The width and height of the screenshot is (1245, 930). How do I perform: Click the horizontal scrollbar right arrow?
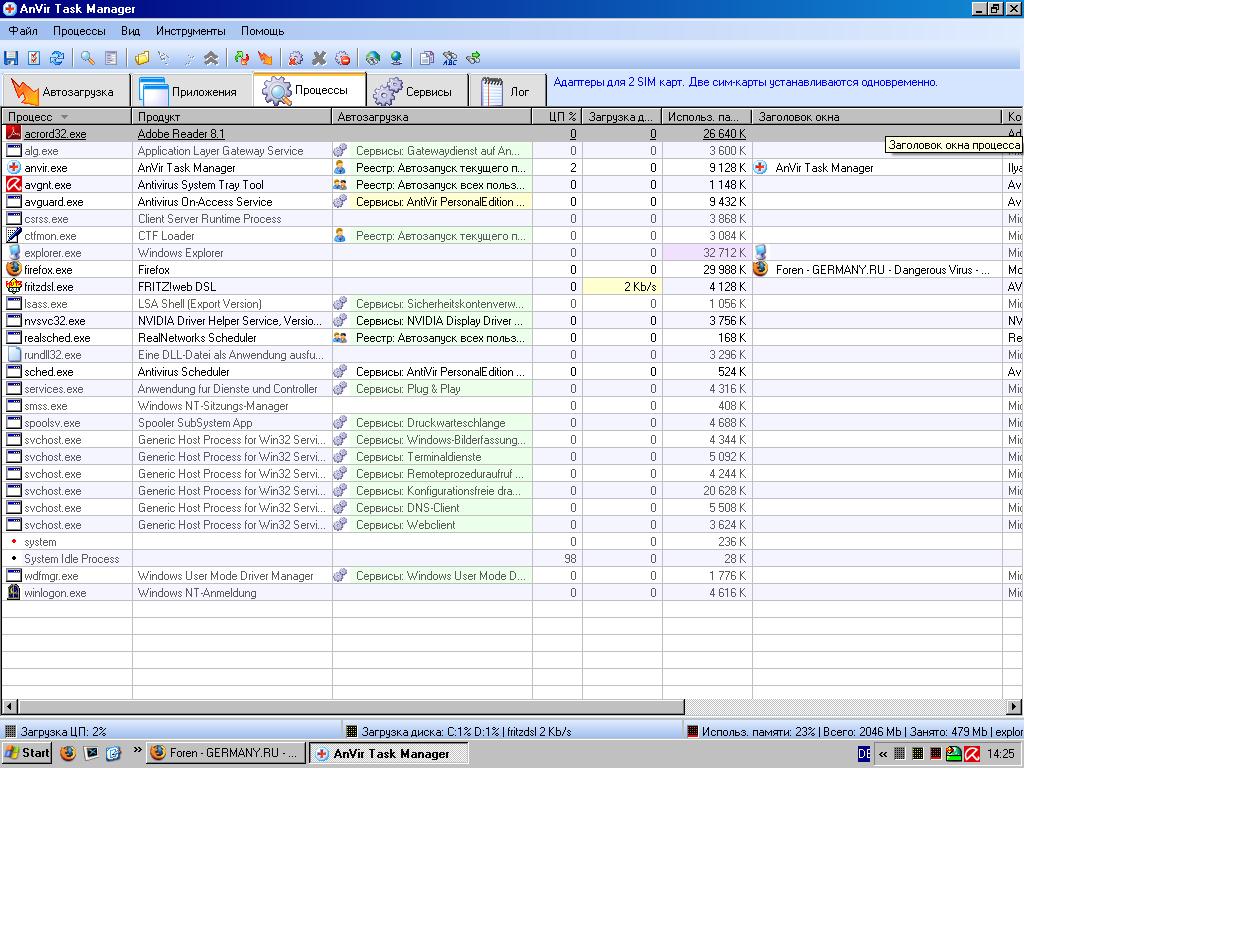[x=1013, y=707]
